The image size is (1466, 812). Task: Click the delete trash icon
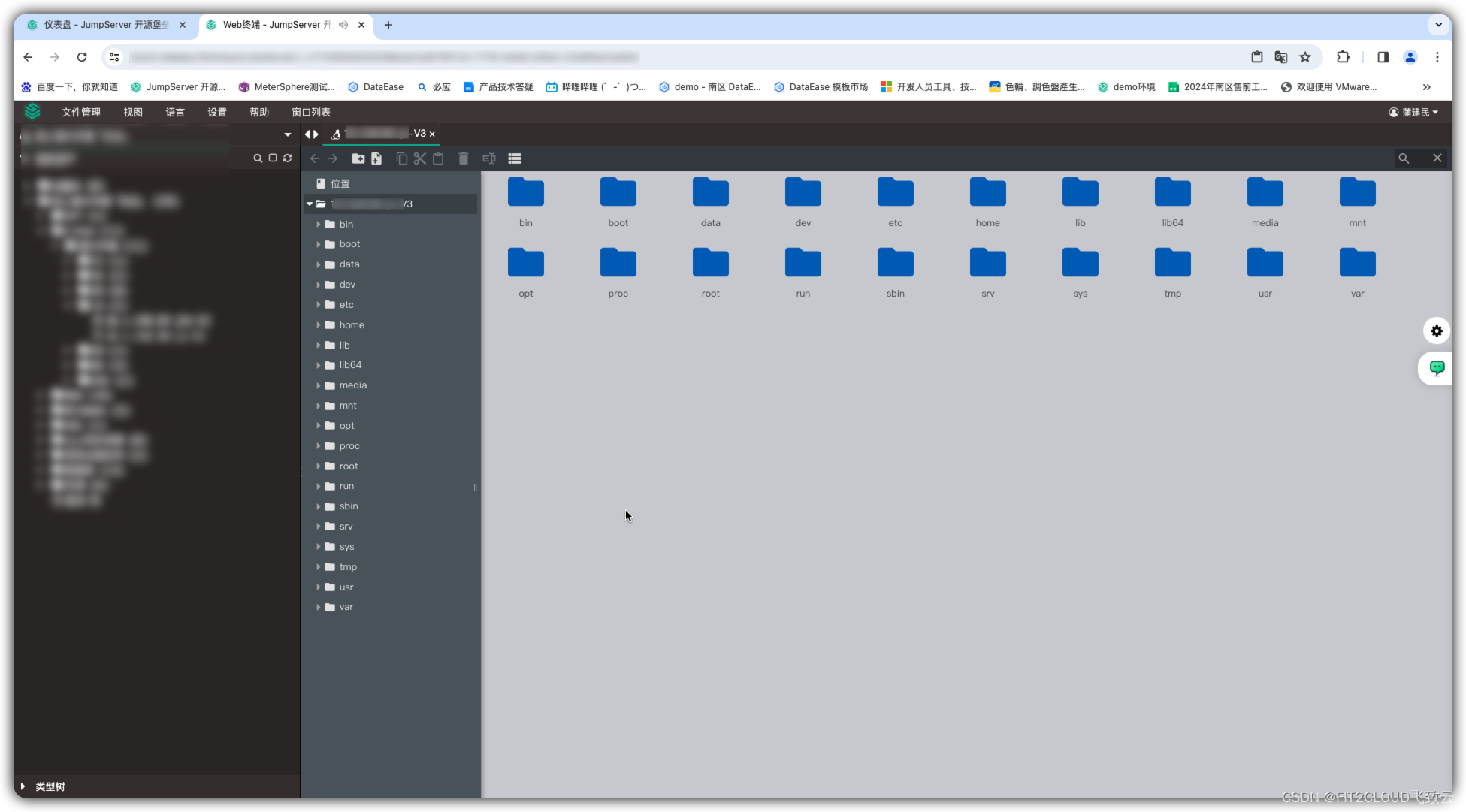(464, 158)
